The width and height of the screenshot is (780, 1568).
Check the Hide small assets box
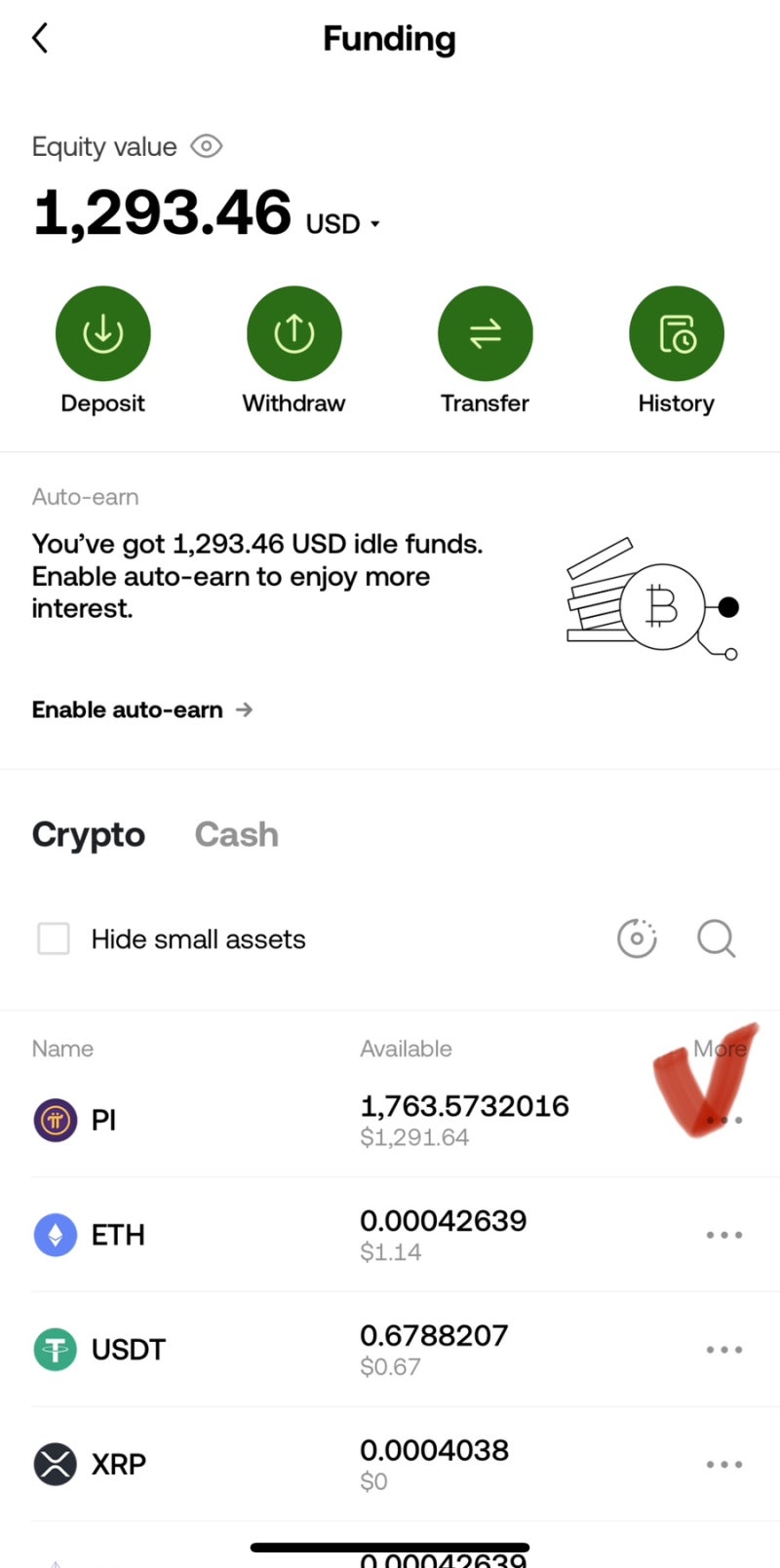54,938
